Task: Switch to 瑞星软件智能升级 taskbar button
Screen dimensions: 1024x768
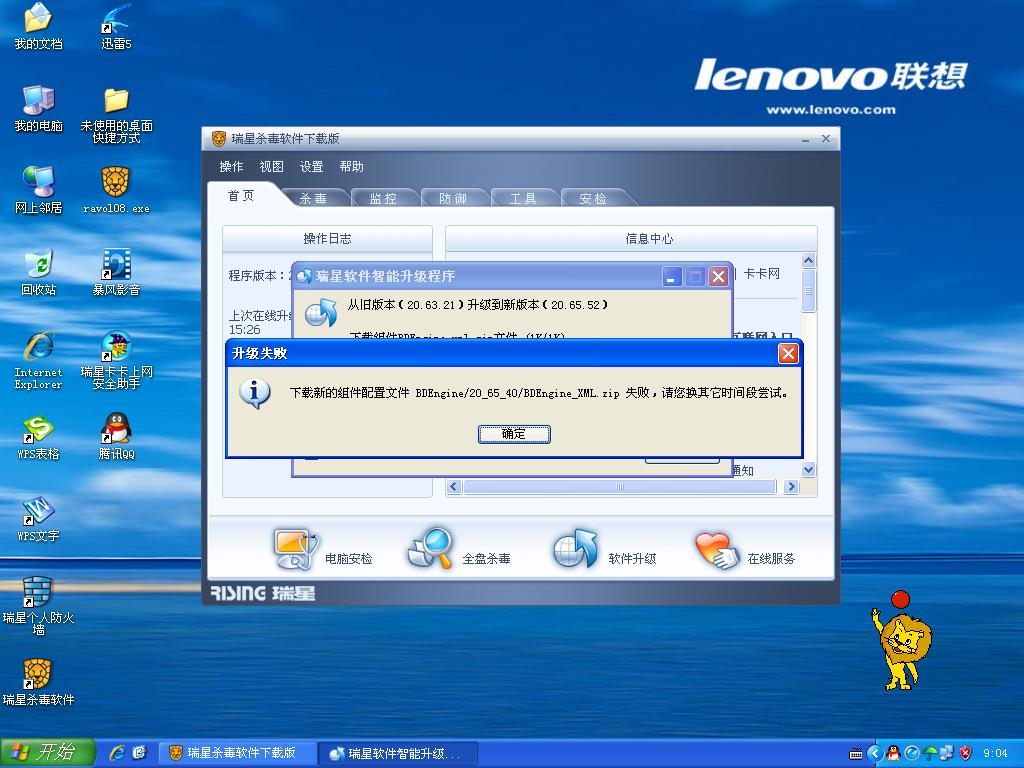Action: 399,753
